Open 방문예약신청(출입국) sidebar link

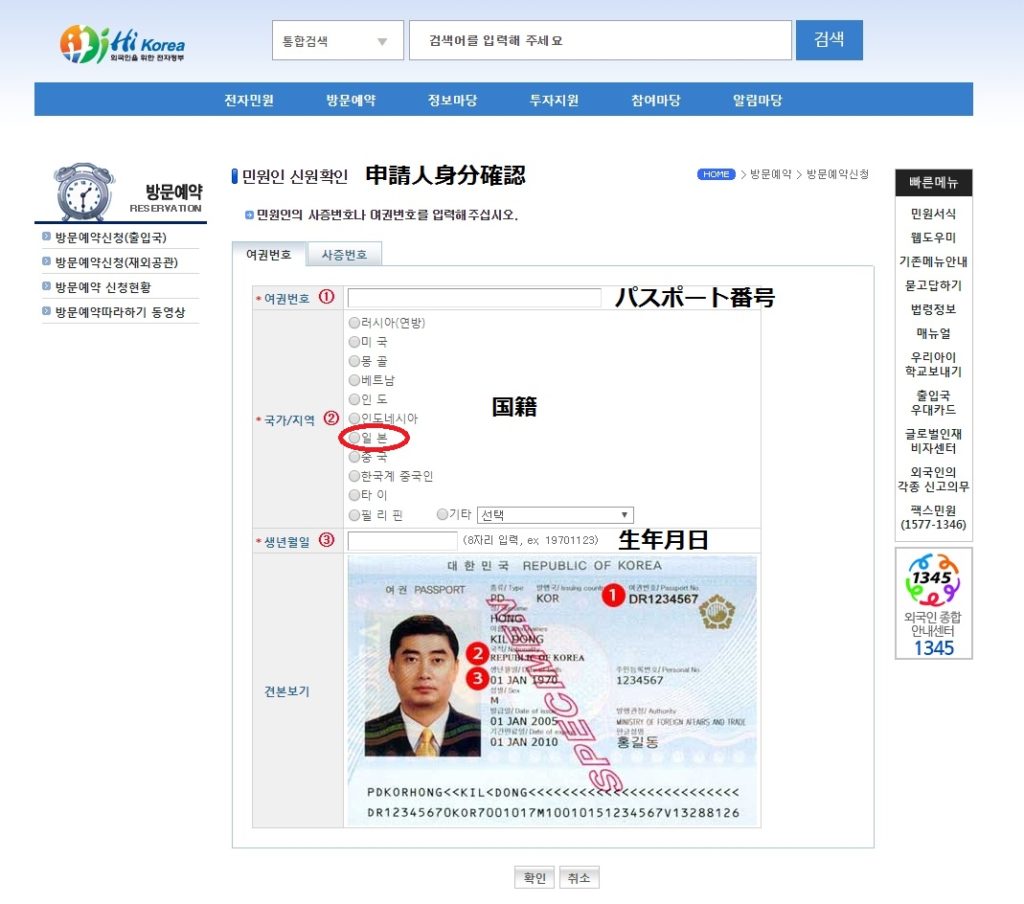tap(110, 237)
